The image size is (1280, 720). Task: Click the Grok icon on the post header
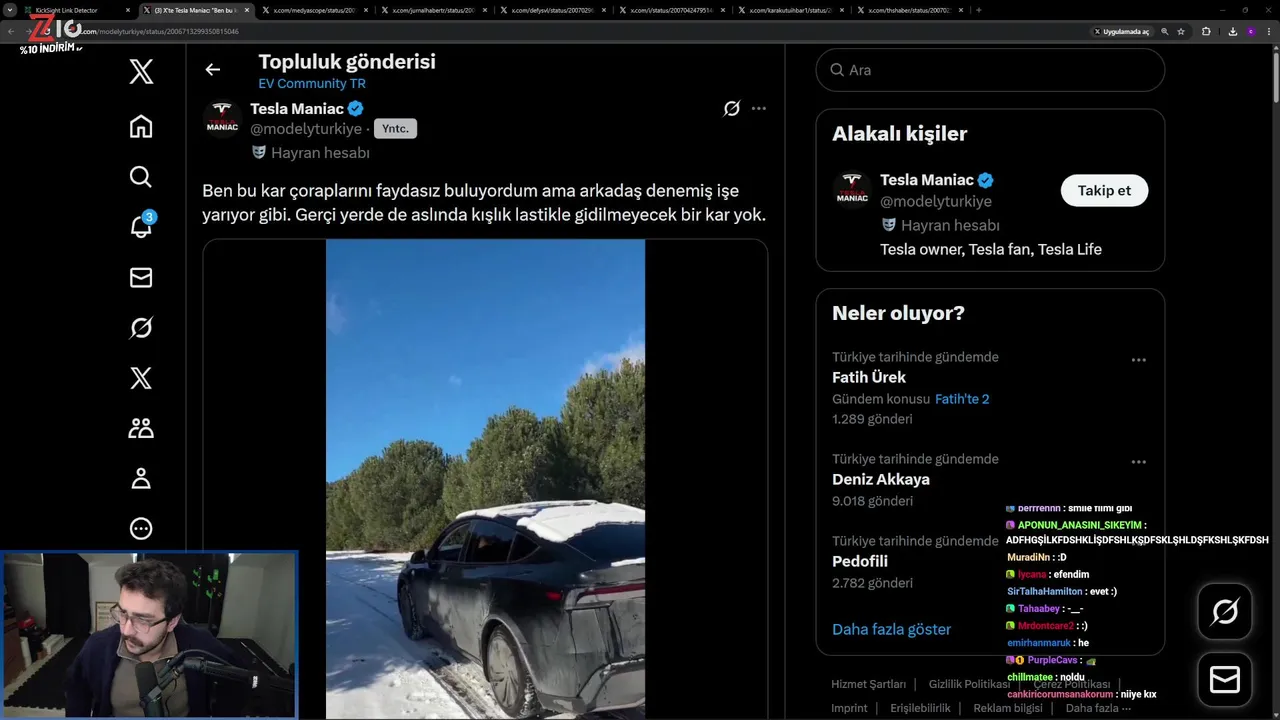732,108
